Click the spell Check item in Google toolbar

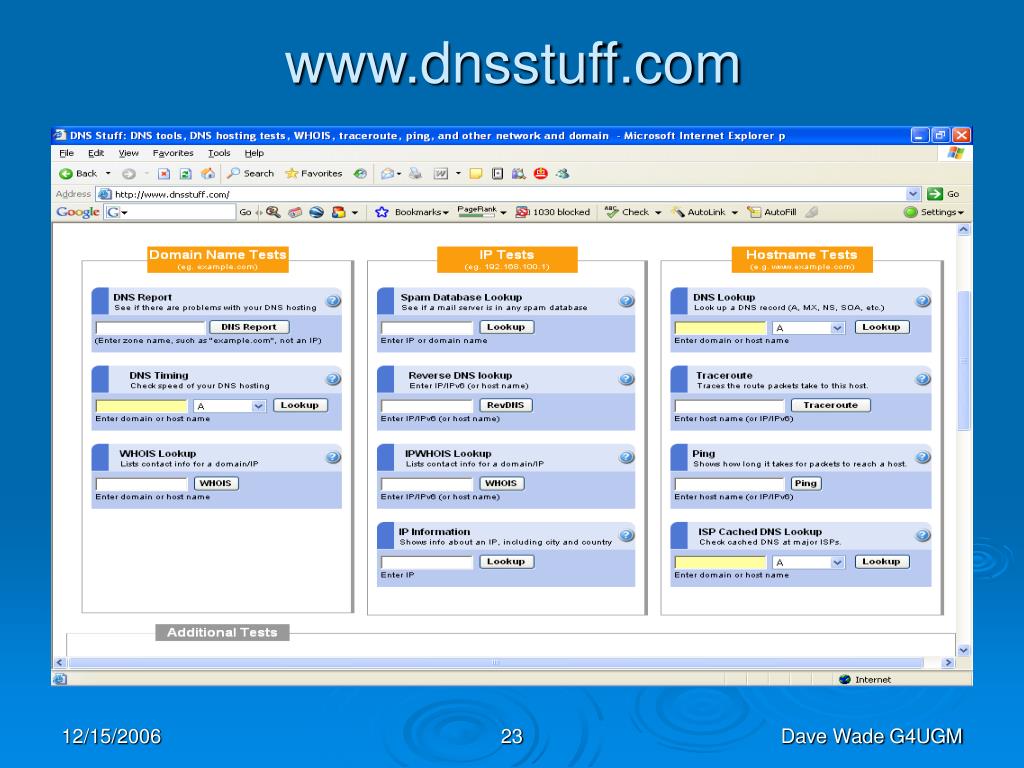(626, 212)
